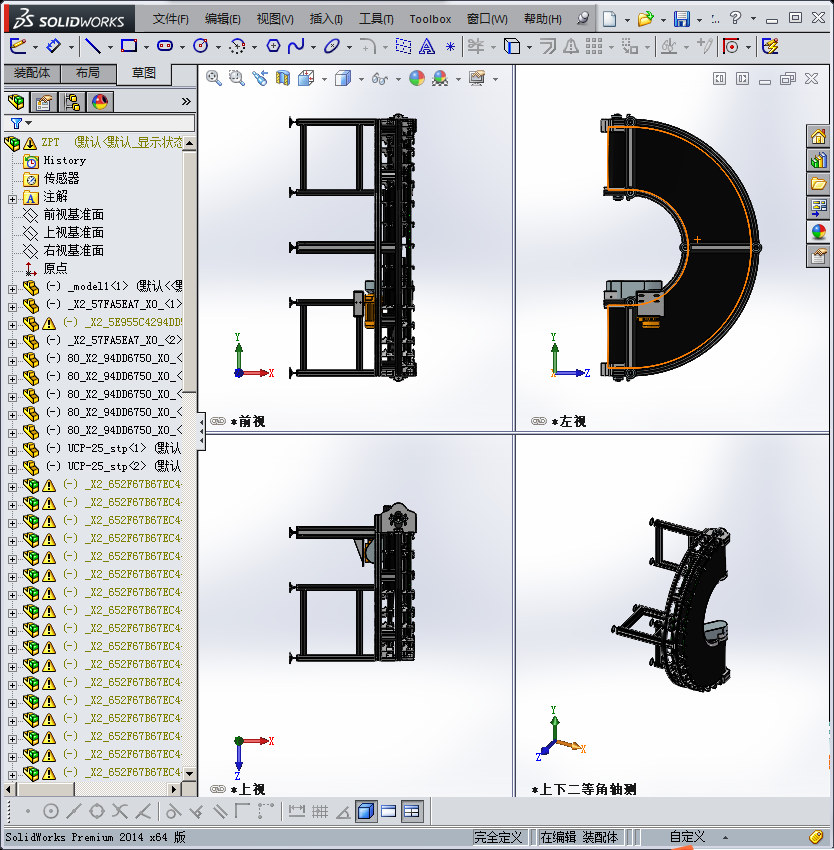Viewport: 834px width, 850px height.
Task: Click the Hide/Show Items glasses icon
Action: [380, 79]
